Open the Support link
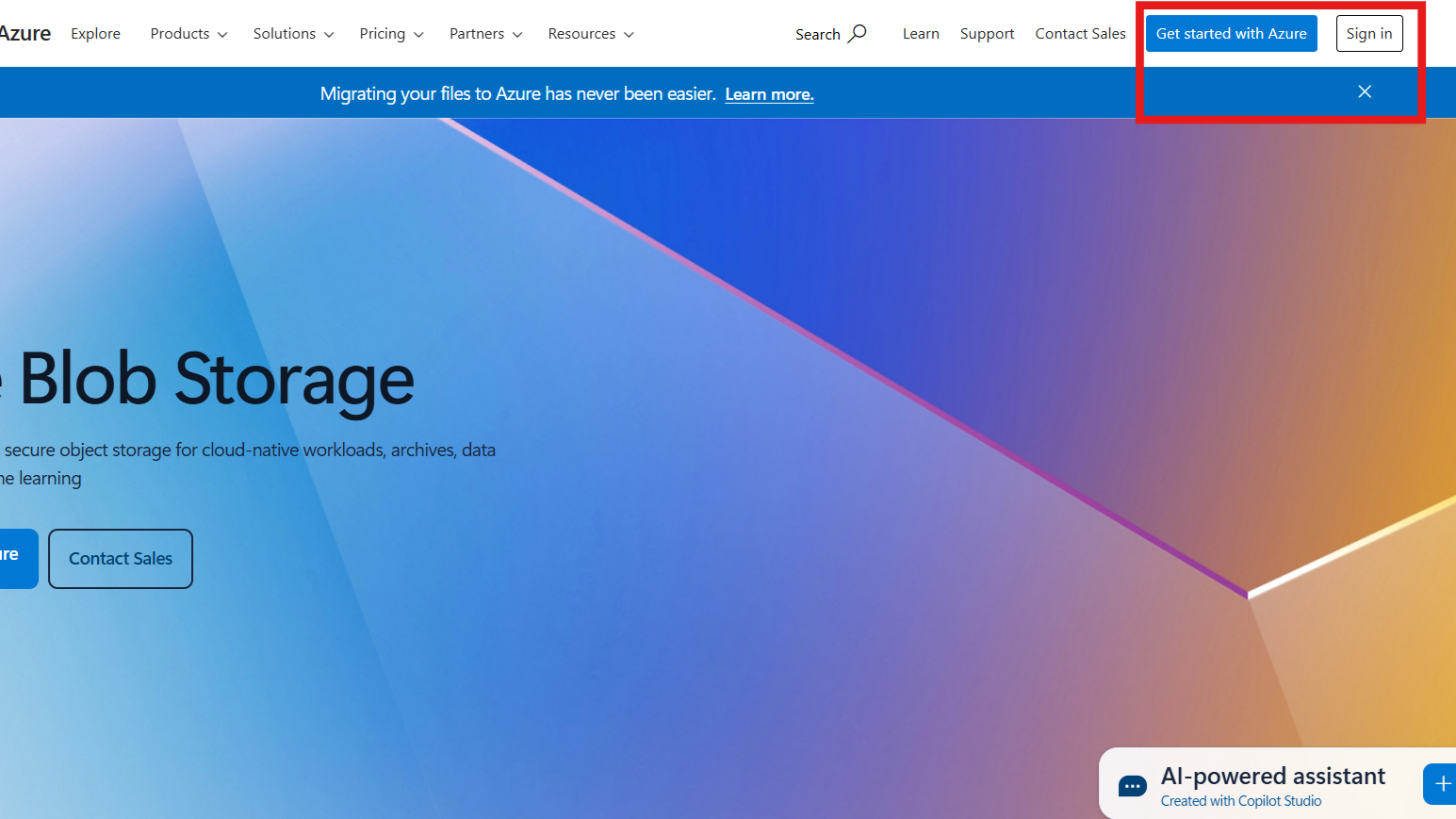 tap(987, 34)
